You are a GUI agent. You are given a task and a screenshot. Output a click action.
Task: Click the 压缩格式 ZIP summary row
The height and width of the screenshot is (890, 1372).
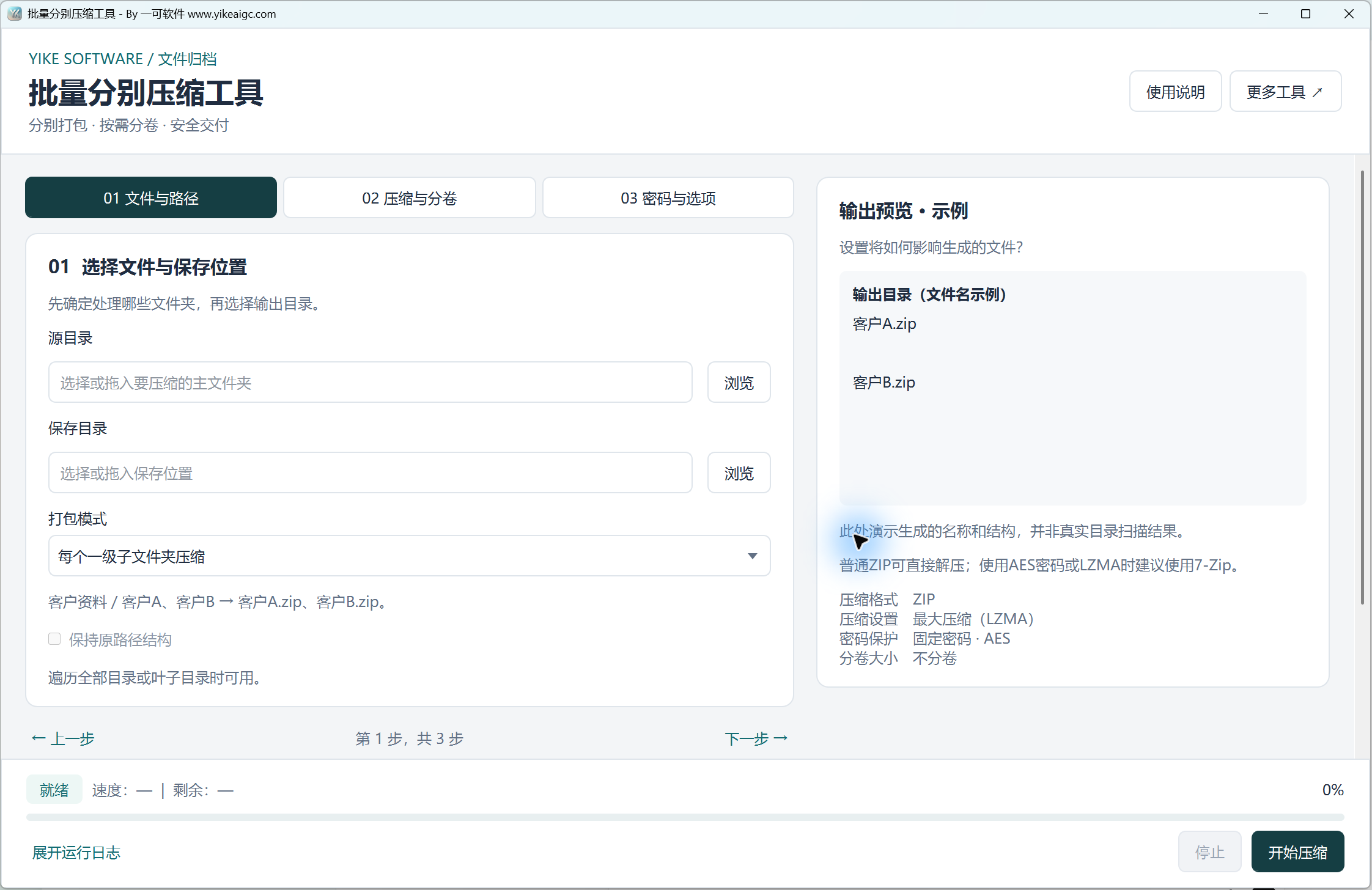pos(887,600)
